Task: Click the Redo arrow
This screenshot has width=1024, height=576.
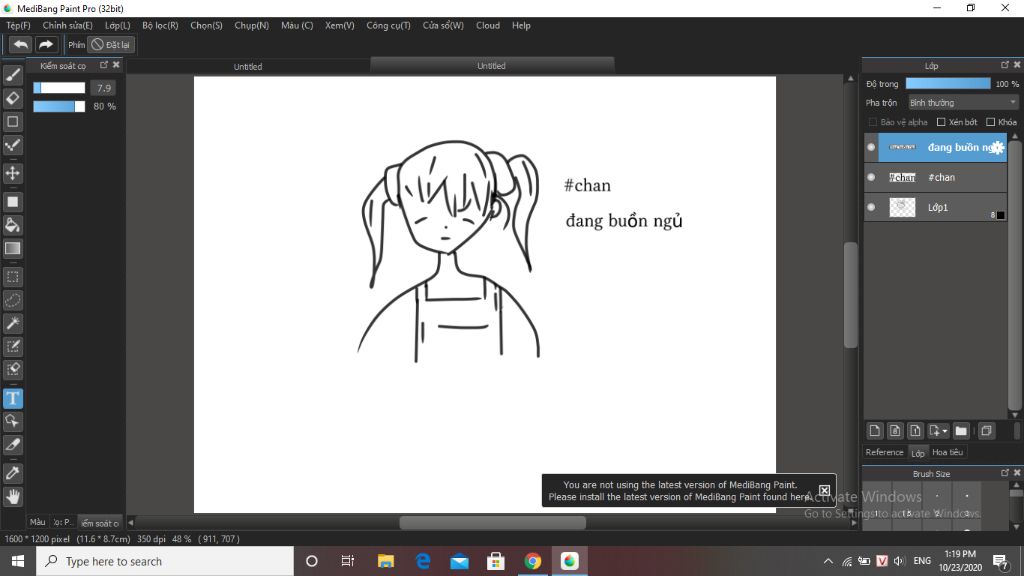Action: 46,44
